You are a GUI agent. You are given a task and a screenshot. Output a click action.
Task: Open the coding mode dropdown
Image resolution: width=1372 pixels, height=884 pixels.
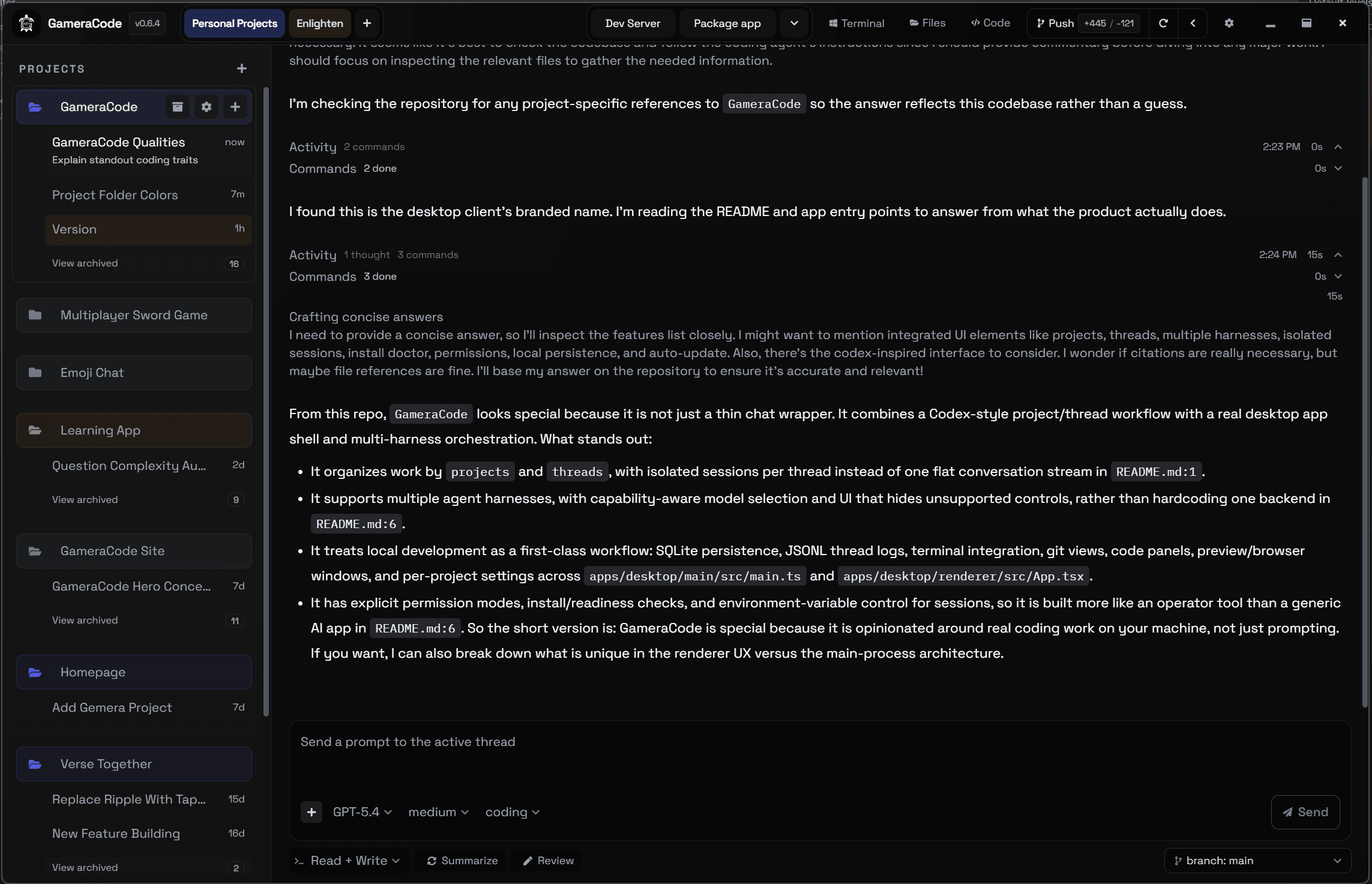[x=513, y=812]
